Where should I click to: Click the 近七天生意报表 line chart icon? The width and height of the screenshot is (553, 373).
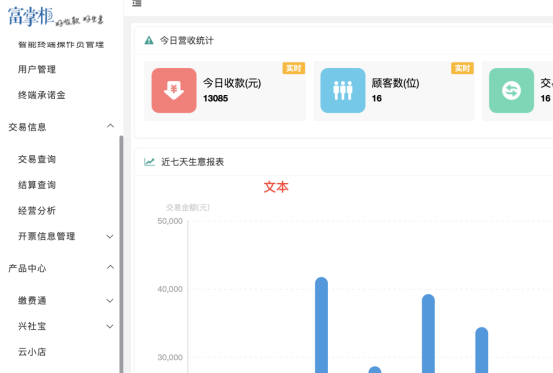pyautogui.click(x=149, y=162)
